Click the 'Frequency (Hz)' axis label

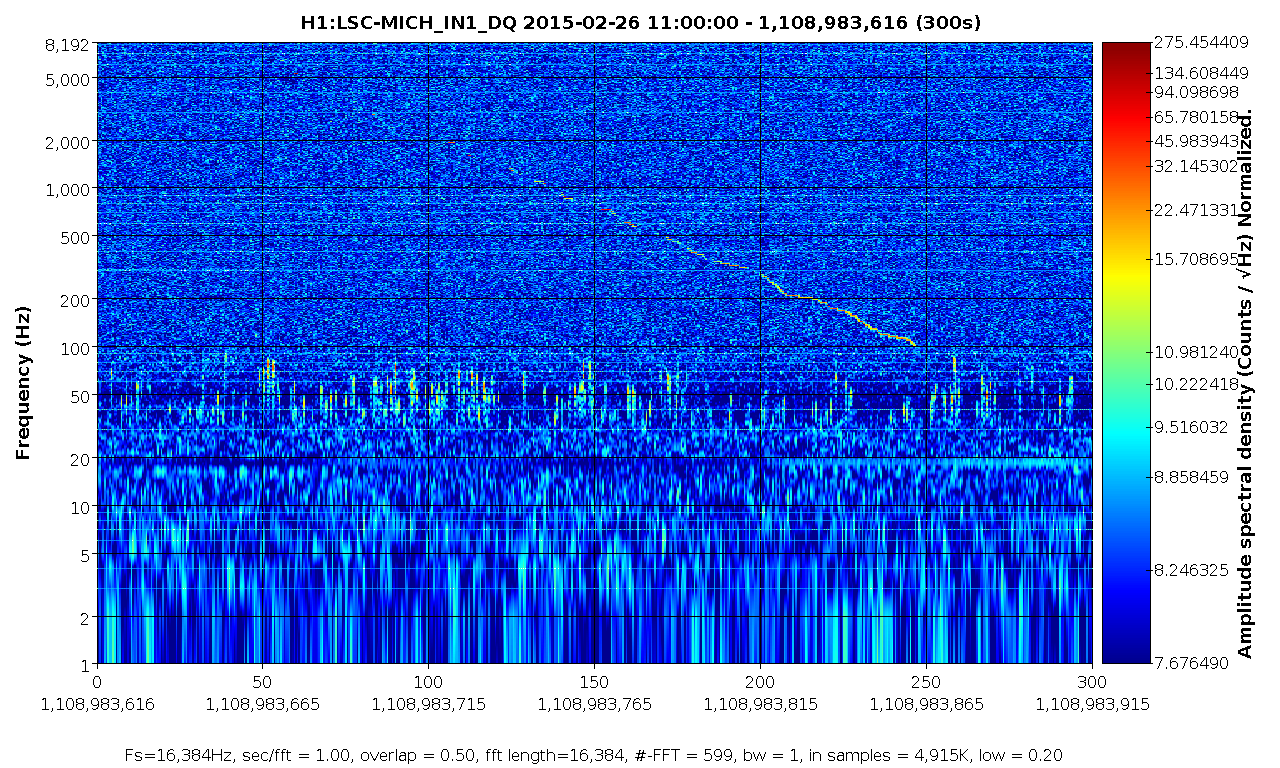tap(22, 382)
